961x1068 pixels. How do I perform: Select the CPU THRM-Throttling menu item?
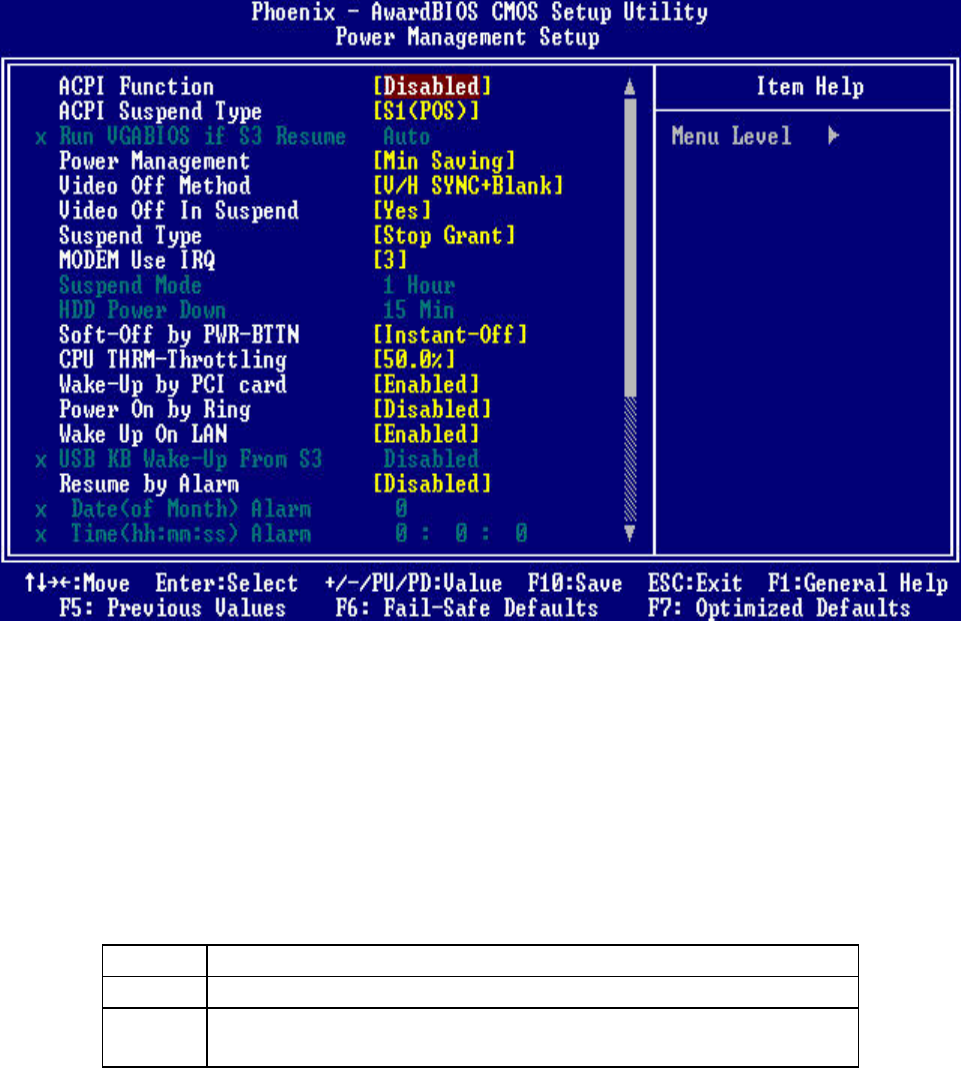(173, 359)
